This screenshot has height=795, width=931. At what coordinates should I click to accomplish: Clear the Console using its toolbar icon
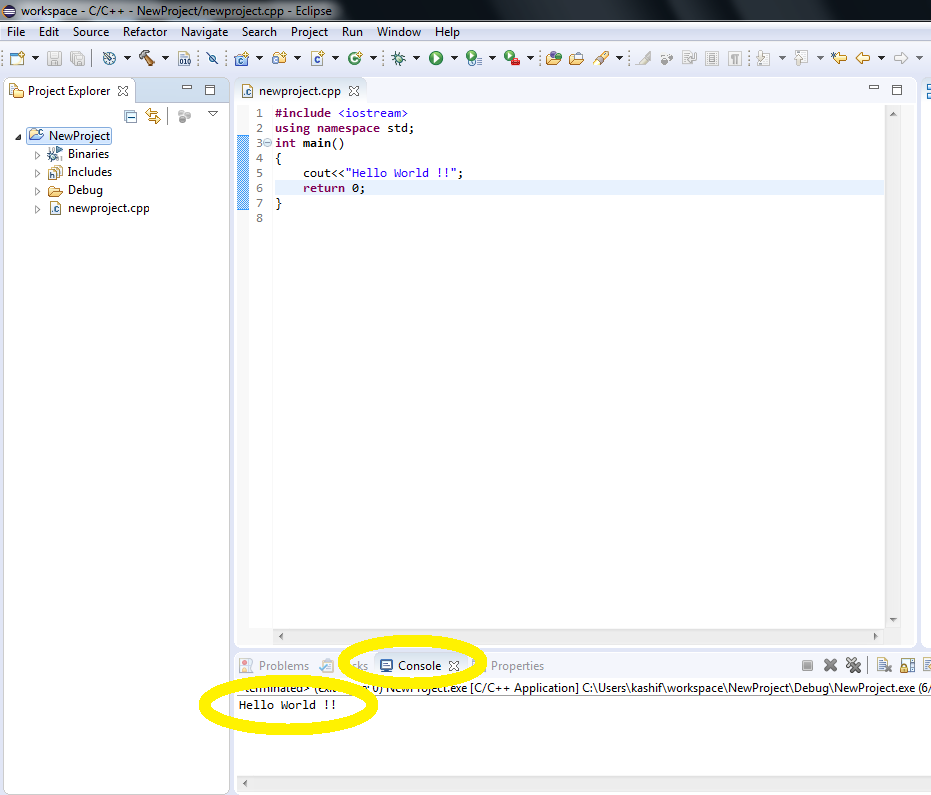click(x=883, y=665)
